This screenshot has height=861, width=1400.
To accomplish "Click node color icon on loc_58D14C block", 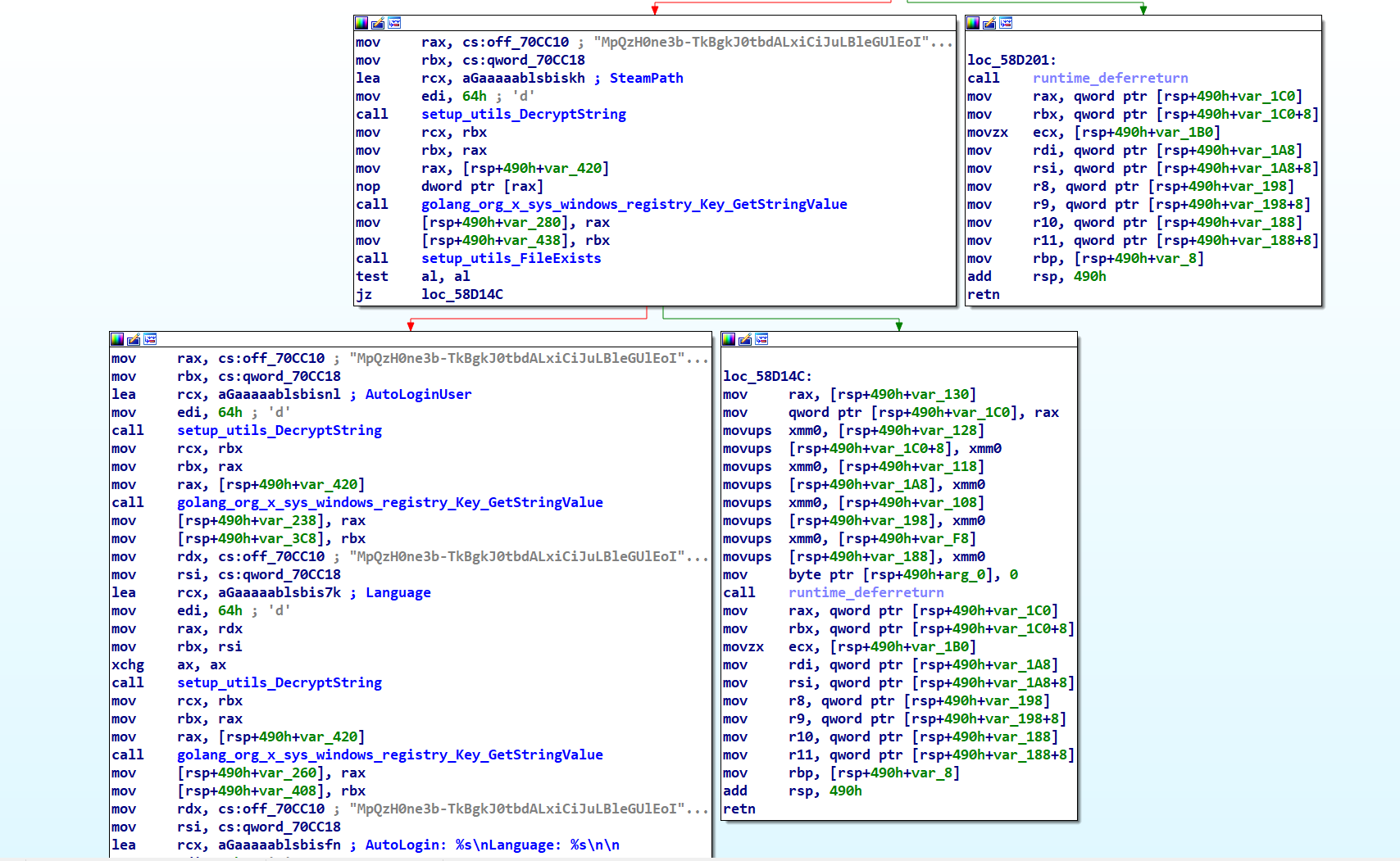I will point(729,339).
